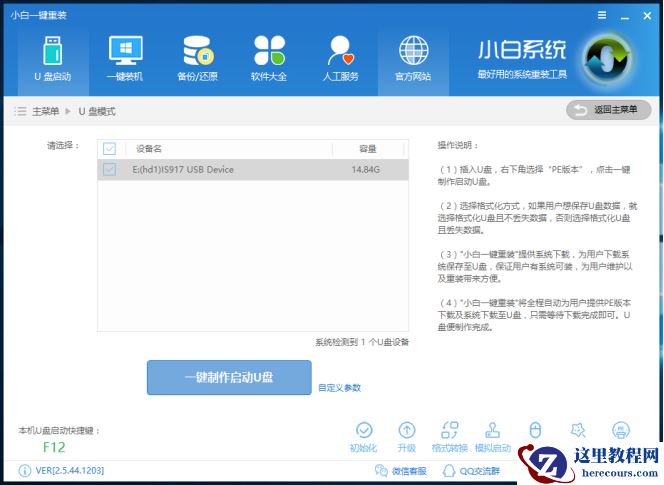Click the 14.84G capacity cell
The width and height of the screenshot is (664, 485).
coord(365,170)
